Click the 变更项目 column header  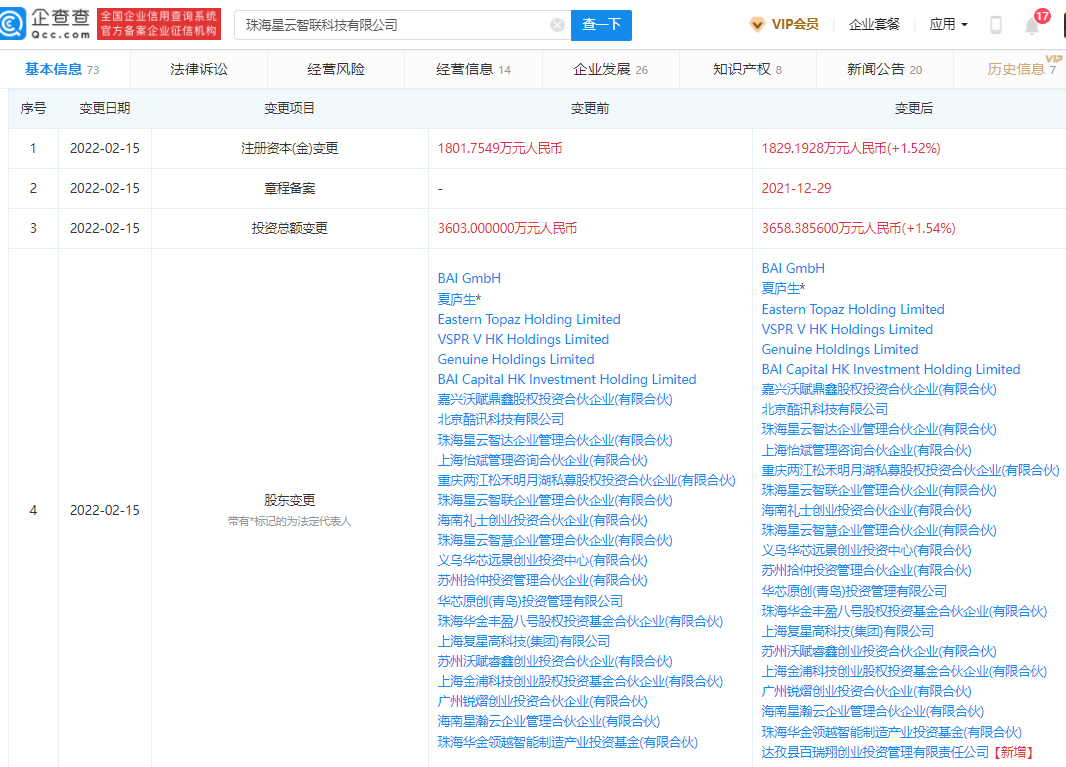pyautogui.click(x=290, y=108)
